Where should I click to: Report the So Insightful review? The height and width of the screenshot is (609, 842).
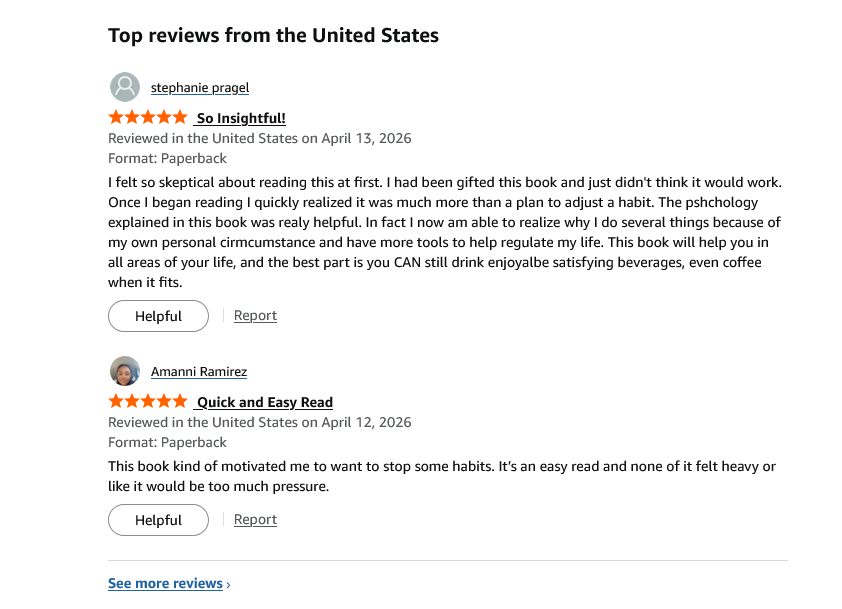[255, 315]
